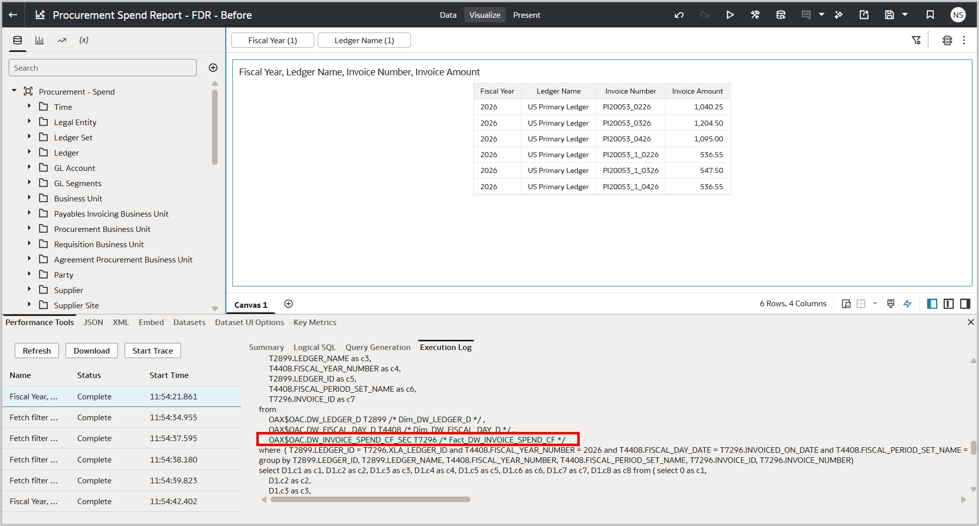Open the Data panel database icon
The width and height of the screenshot is (979, 526).
point(17,40)
